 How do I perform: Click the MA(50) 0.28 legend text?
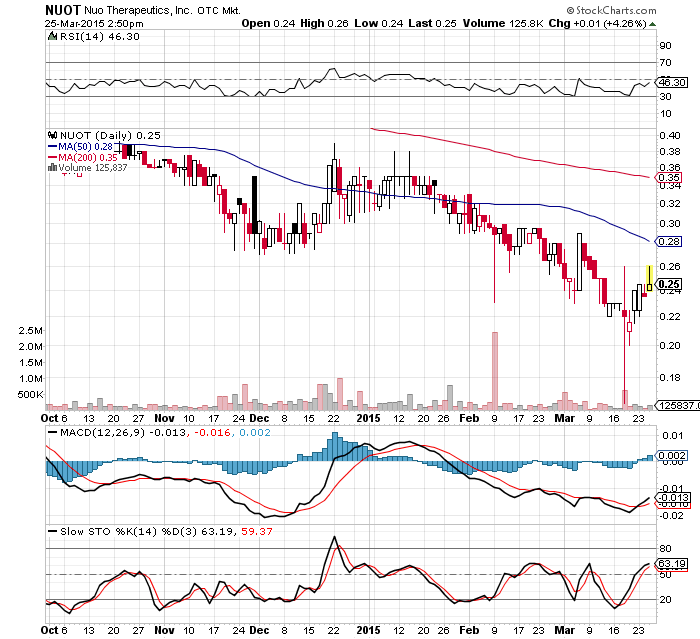(x=85, y=146)
